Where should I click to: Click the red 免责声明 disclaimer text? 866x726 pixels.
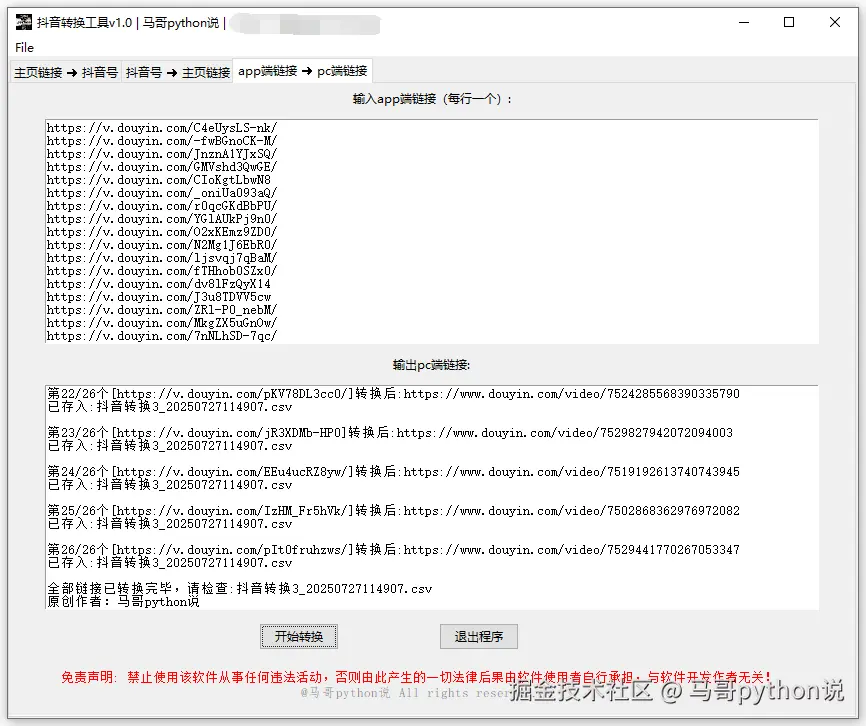click(x=416, y=677)
